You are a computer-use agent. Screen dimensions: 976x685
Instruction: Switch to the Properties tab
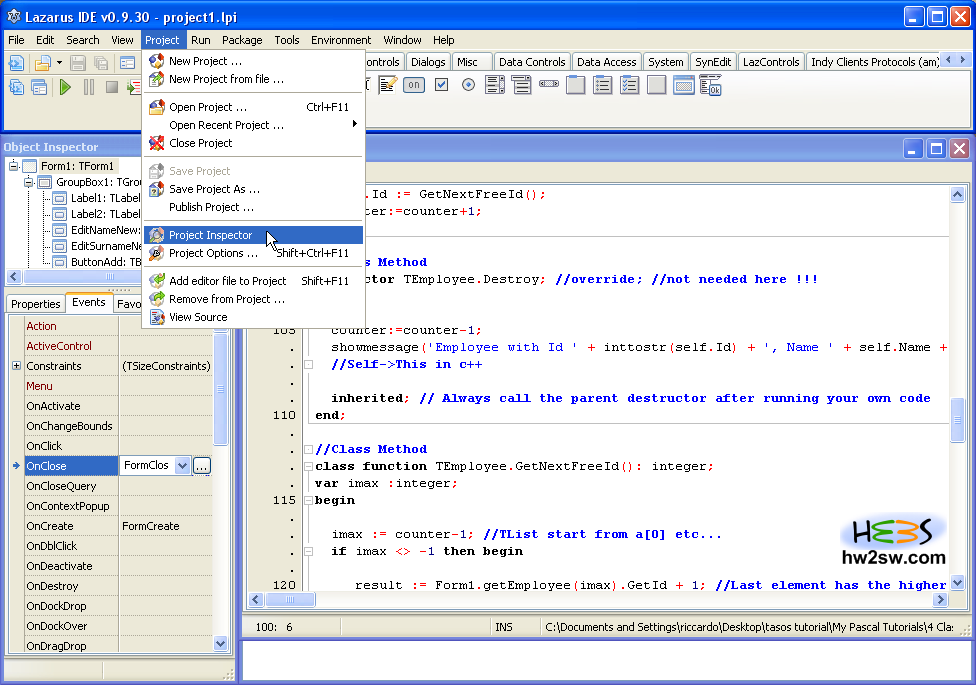35,304
